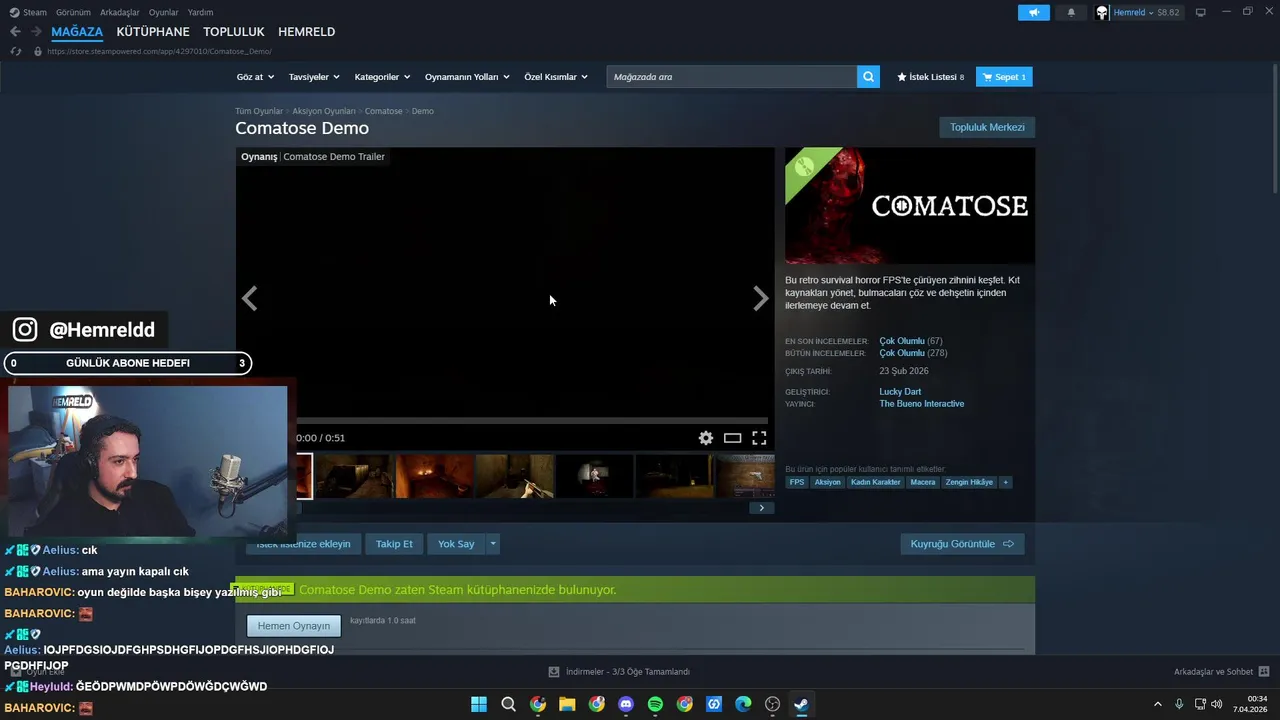Switch to the TOPLULUK tab
The image size is (1280, 720).
234,32
